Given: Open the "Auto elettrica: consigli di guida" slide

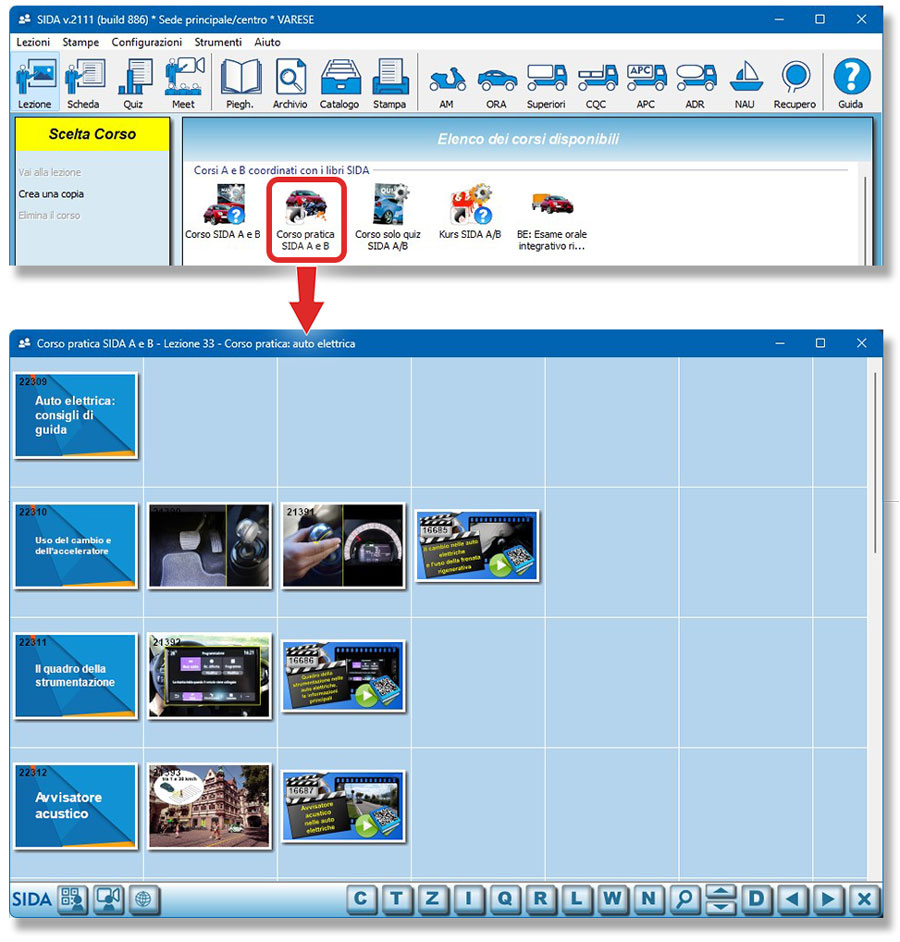Looking at the screenshot, I should pyautogui.click(x=76, y=415).
